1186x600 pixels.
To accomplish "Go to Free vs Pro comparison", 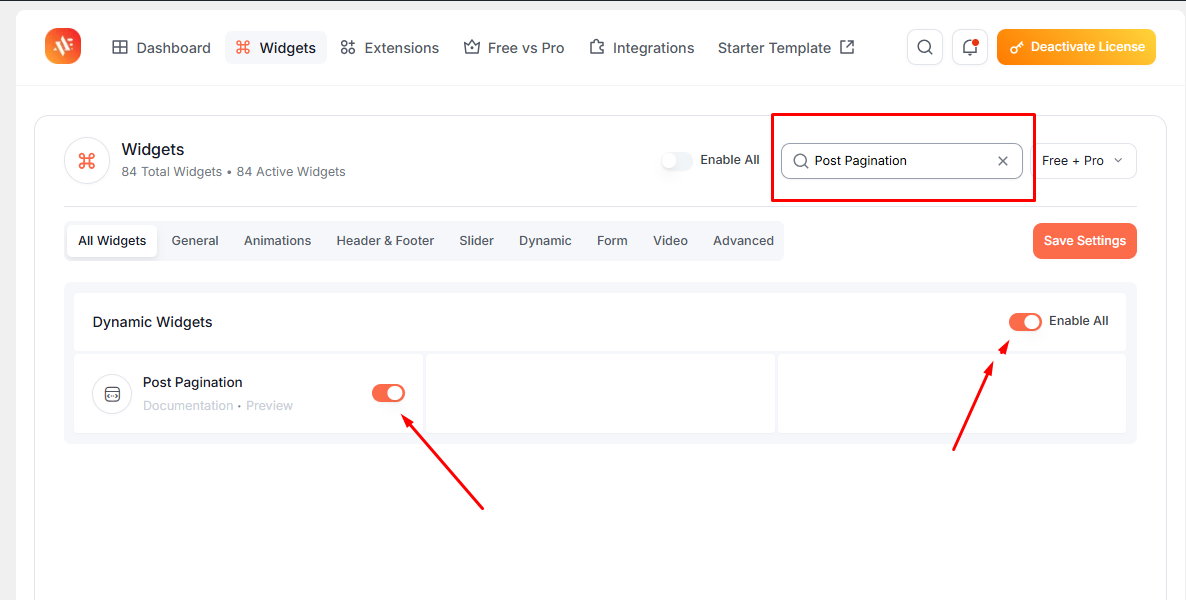I will pos(514,48).
